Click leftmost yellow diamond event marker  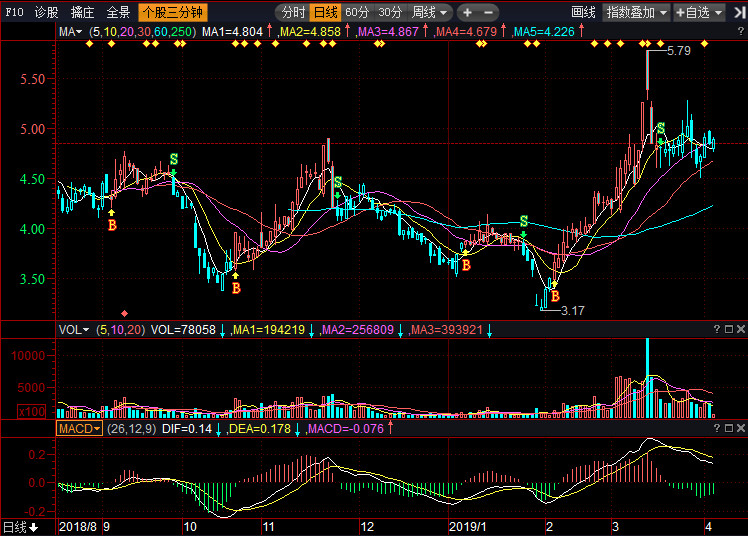click(89, 44)
